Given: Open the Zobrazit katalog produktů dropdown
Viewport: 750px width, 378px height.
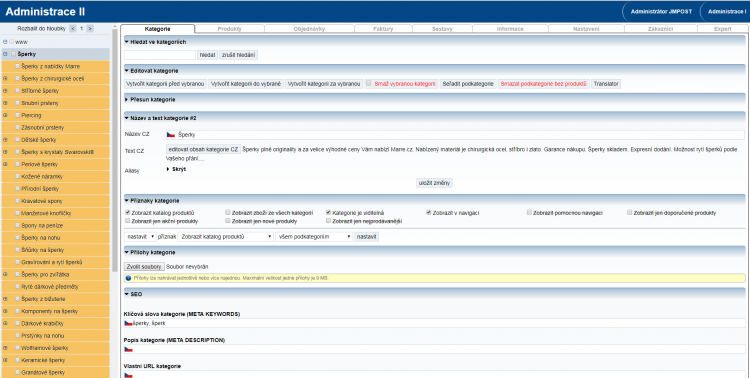Looking at the screenshot, I should tap(225, 237).
